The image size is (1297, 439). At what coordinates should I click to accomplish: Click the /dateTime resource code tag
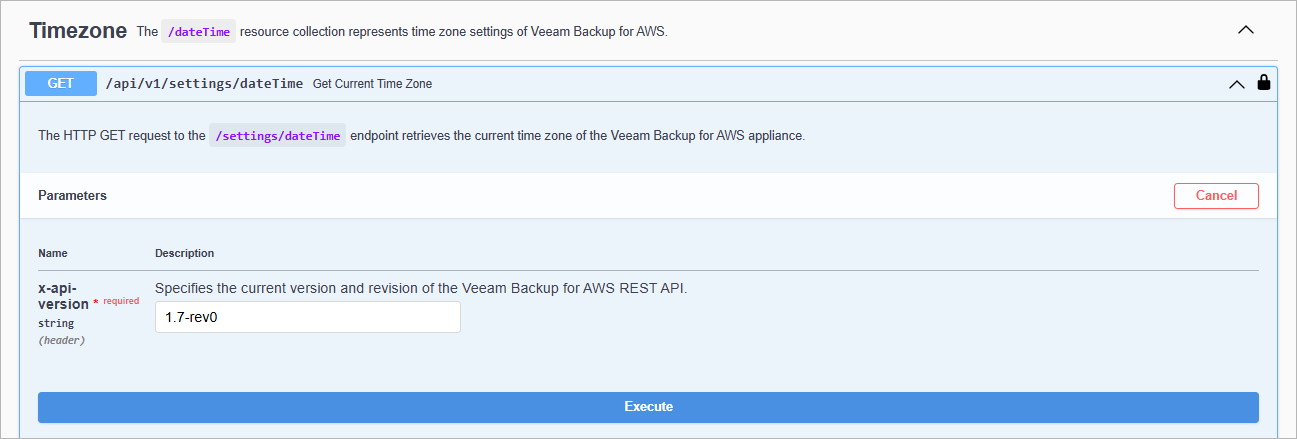point(199,32)
